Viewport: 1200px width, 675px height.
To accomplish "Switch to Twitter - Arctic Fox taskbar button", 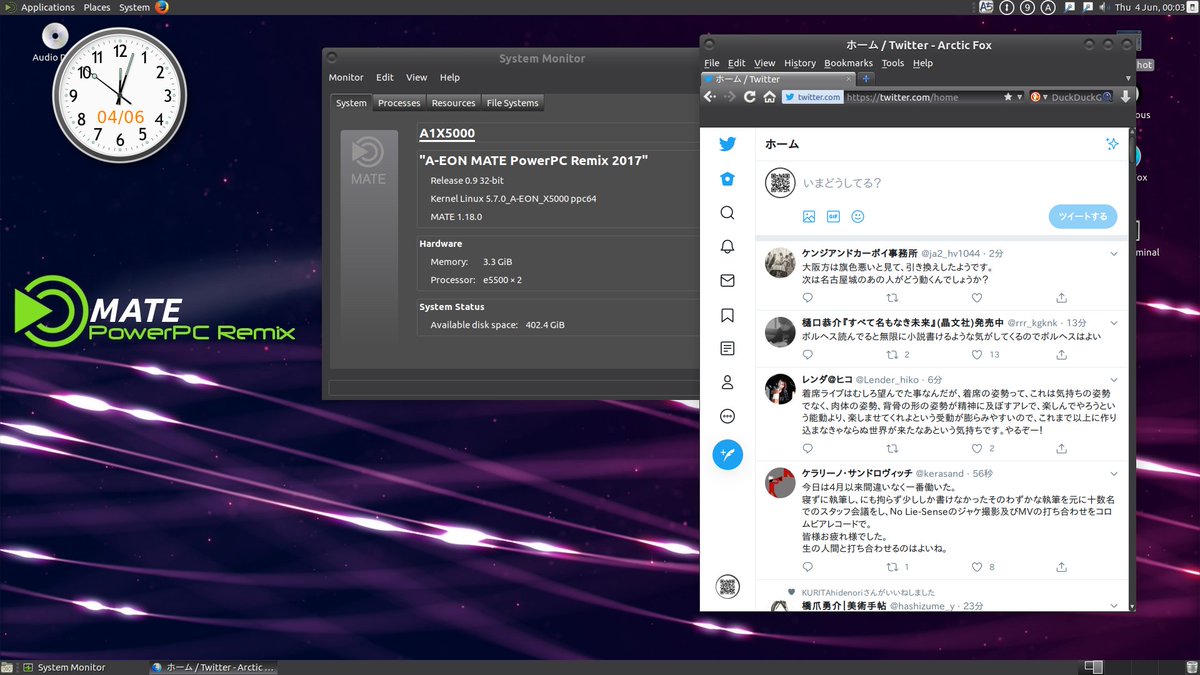I will (x=213, y=667).
